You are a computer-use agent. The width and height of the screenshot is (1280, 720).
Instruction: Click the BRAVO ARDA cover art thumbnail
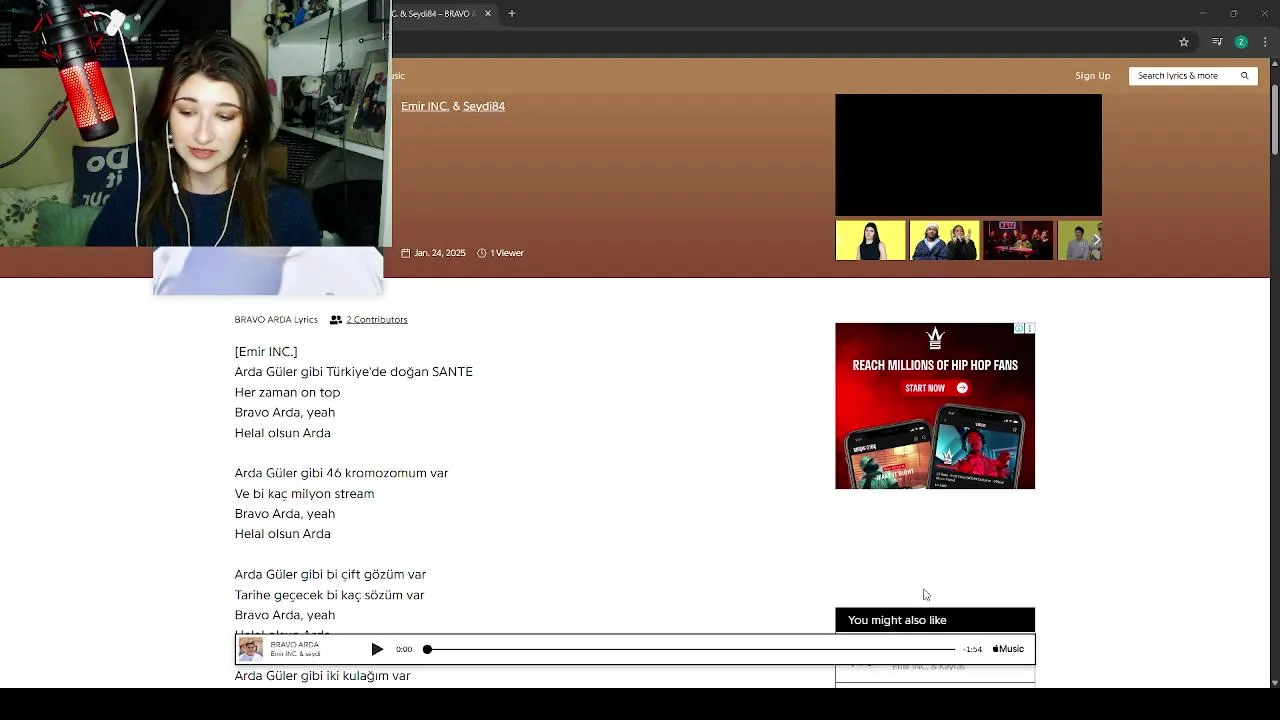click(251, 649)
